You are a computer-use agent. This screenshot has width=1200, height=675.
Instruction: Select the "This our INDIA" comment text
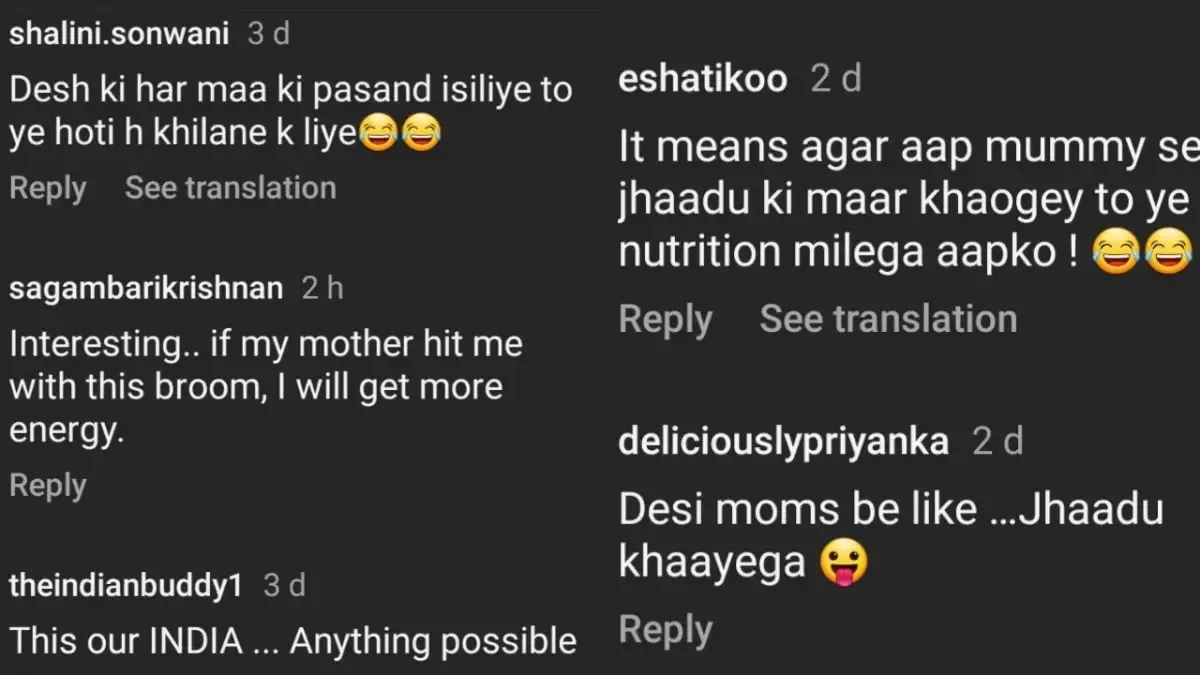pos(292,641)
